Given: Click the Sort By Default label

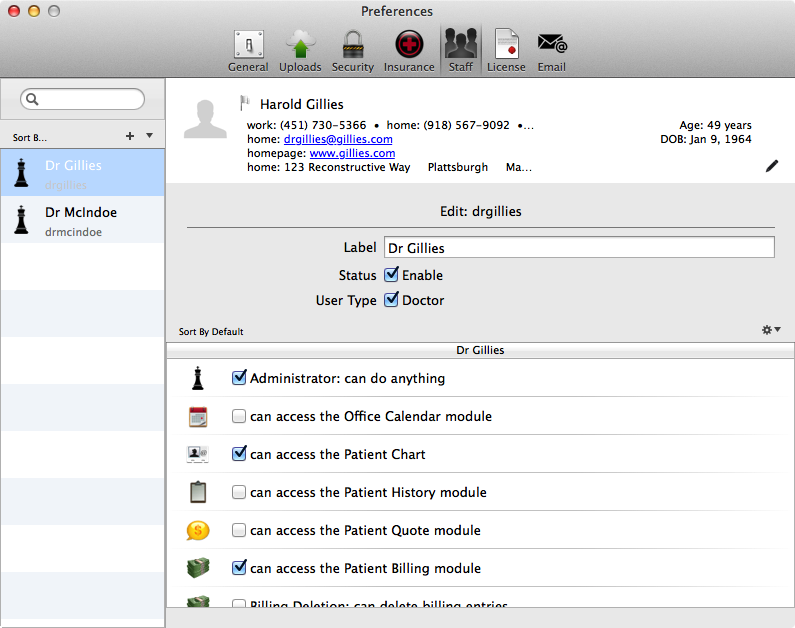Looking at the screenshot, I should (211, 331).
